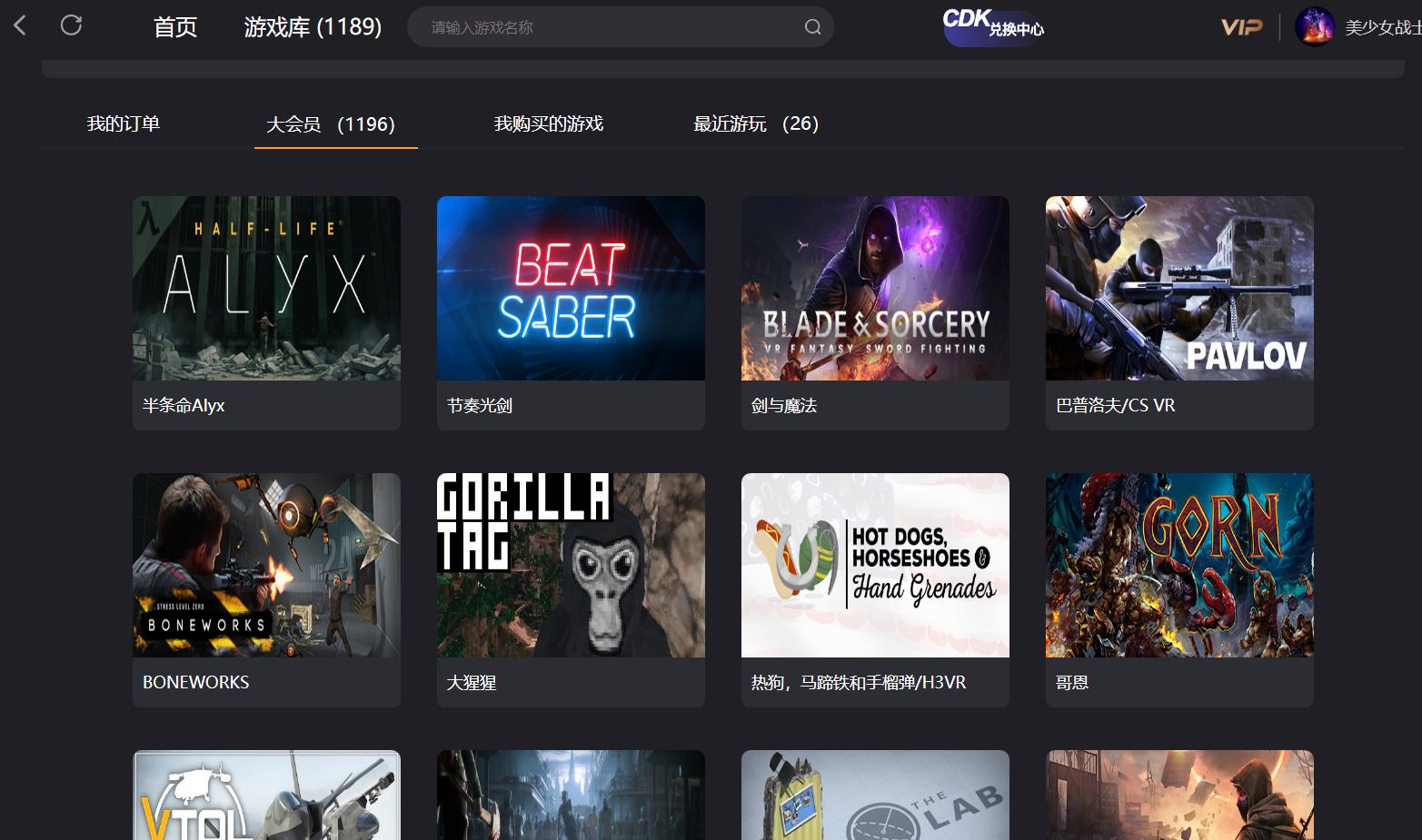Switch to 我的订单 tab
This screenshot has width=1422, height=840.
tap(124, 124)
